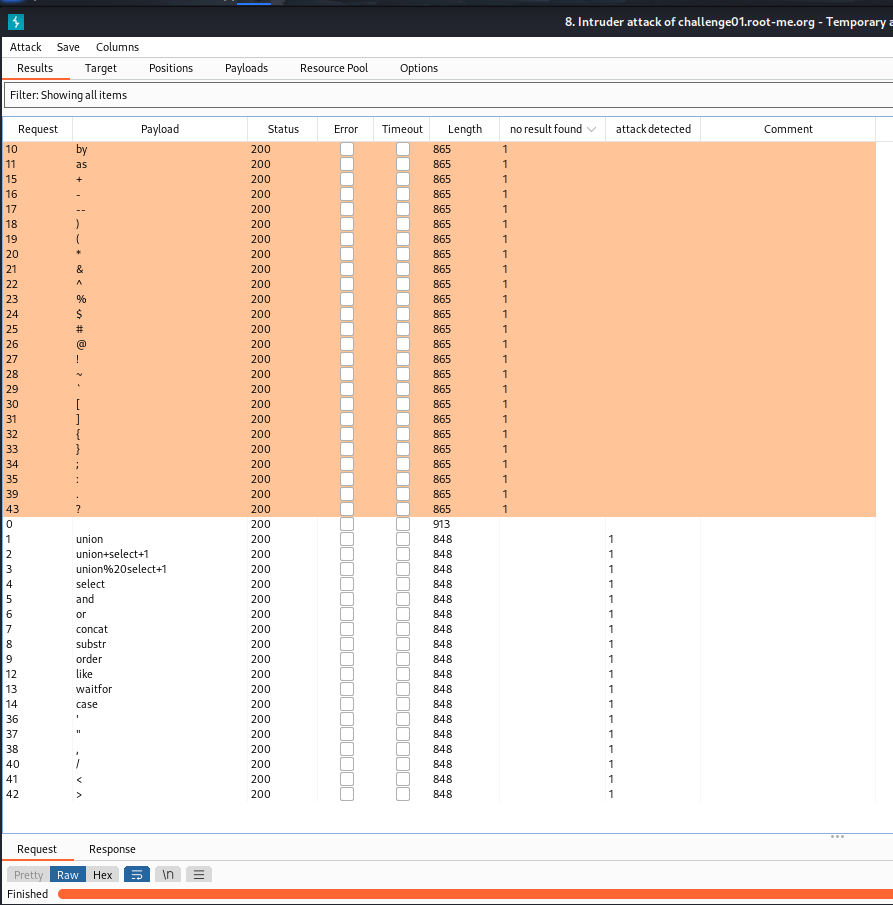
Task: Select the row with payload union+select+1
Action: click(x=439, y=554)
